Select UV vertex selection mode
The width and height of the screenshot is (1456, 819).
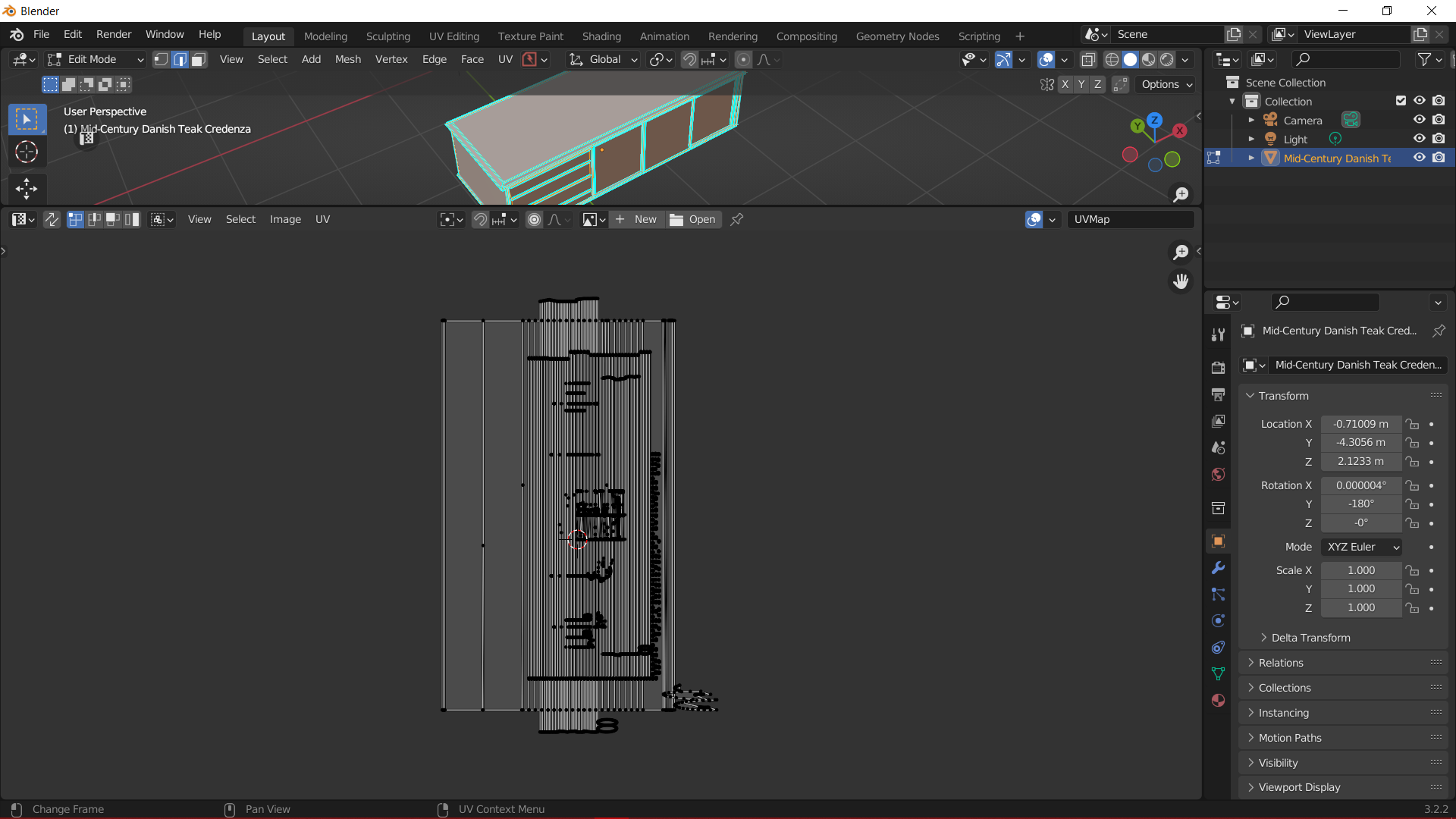coord(75,219)
